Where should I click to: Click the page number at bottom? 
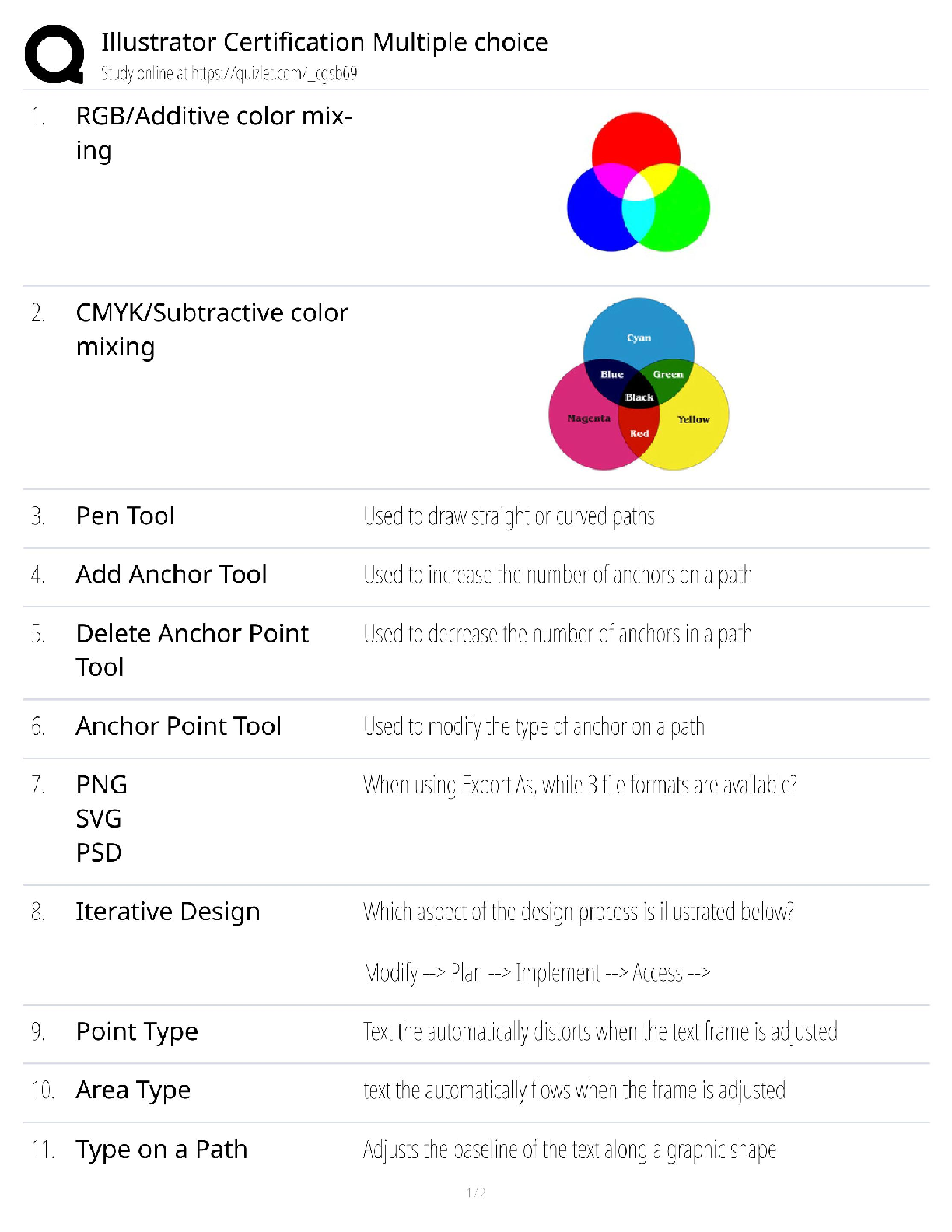(476, 1192)
